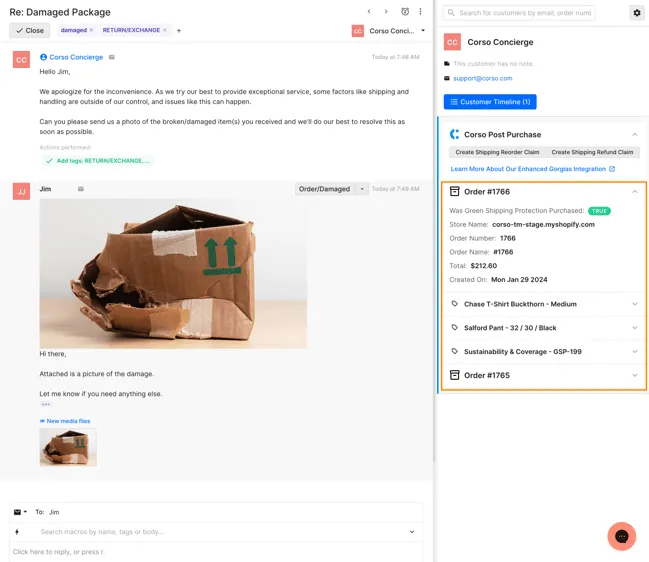This screenshot has height=562, width=649.
Task: Select created date Mon Jan 29 2024
Action: click(519, 280)
